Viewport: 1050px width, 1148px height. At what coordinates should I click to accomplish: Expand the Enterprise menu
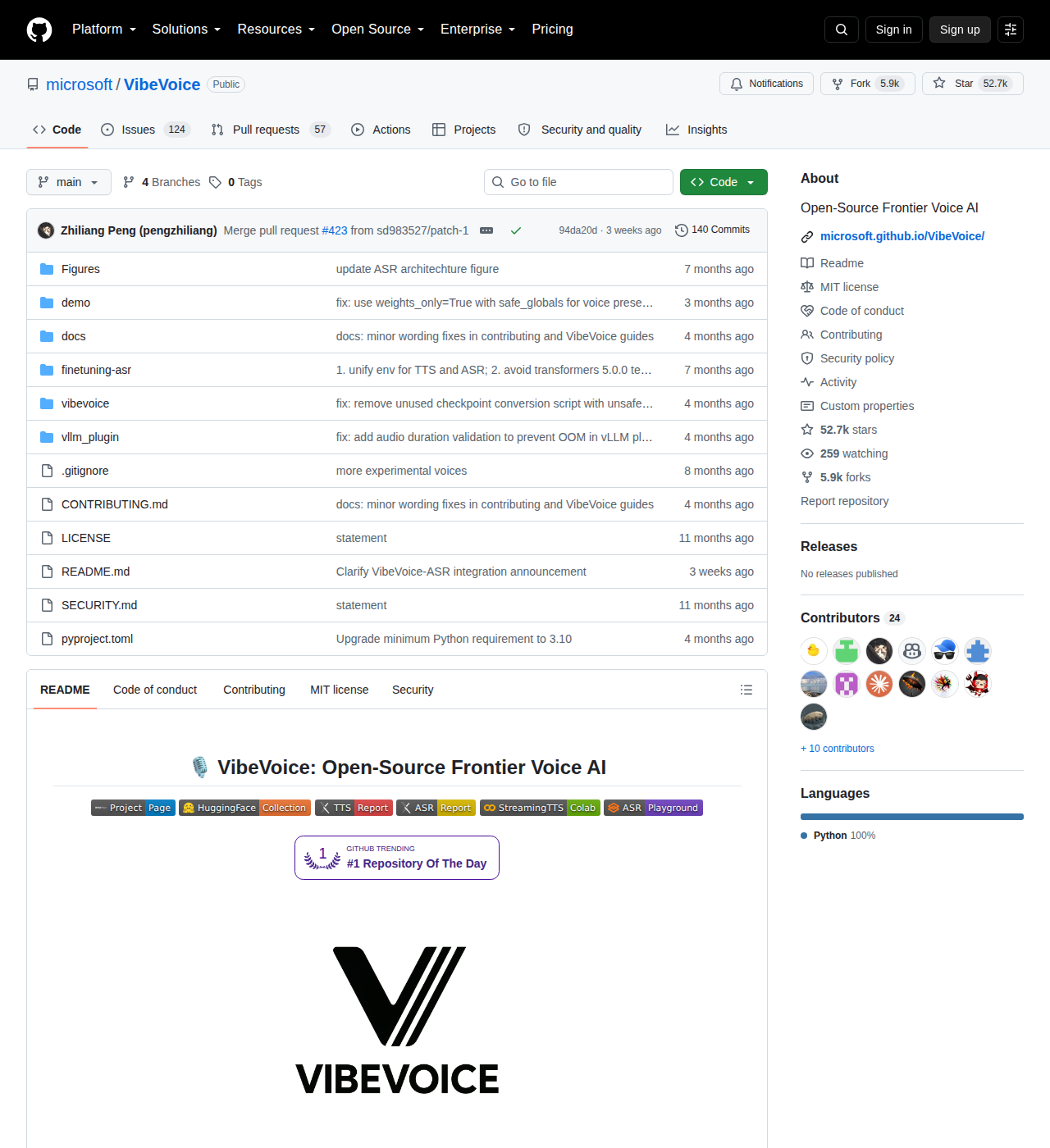[478, 30]
